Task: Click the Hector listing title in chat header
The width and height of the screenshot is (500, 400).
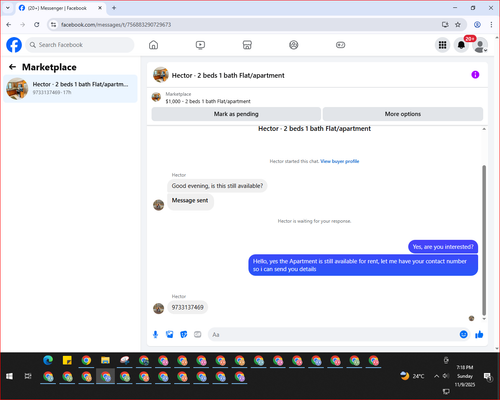Action: (x=228, y=76)
